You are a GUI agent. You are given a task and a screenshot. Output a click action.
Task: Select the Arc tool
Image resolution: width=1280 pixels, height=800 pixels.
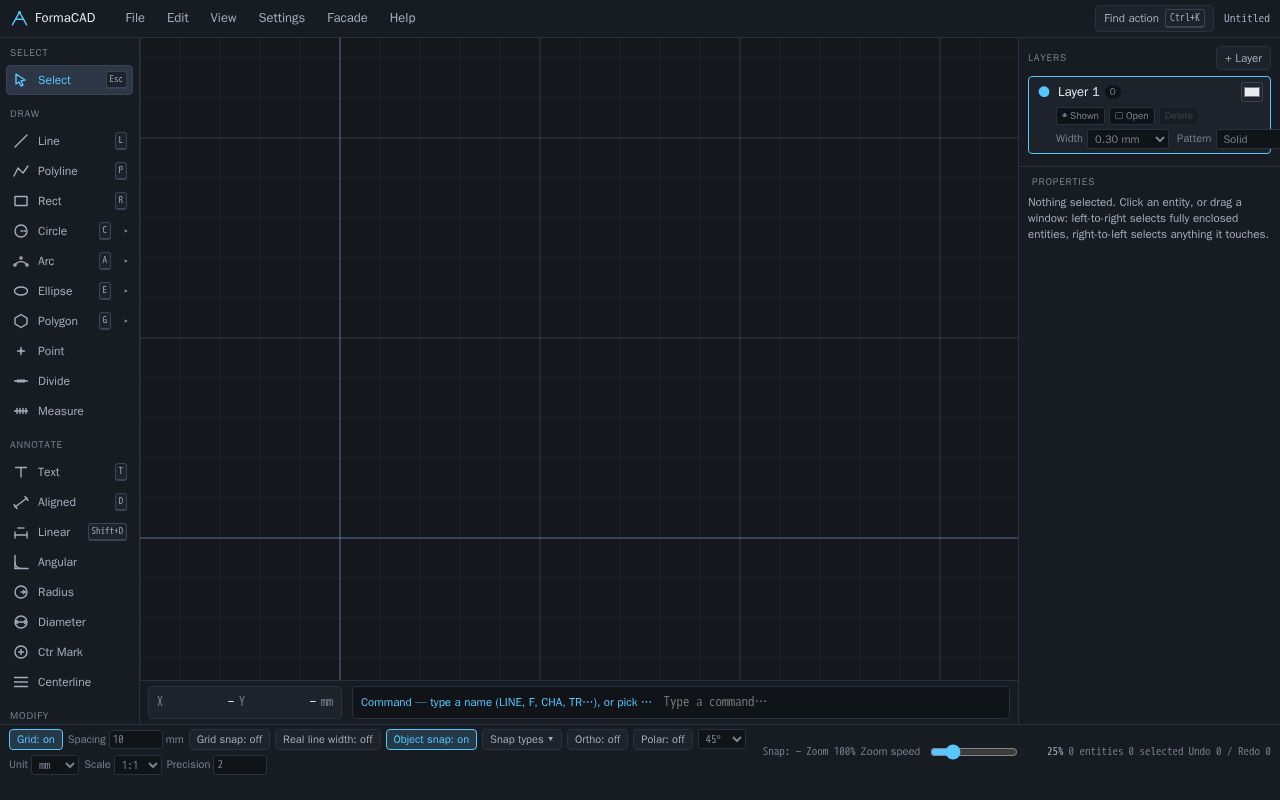click(x=60, y=261)
